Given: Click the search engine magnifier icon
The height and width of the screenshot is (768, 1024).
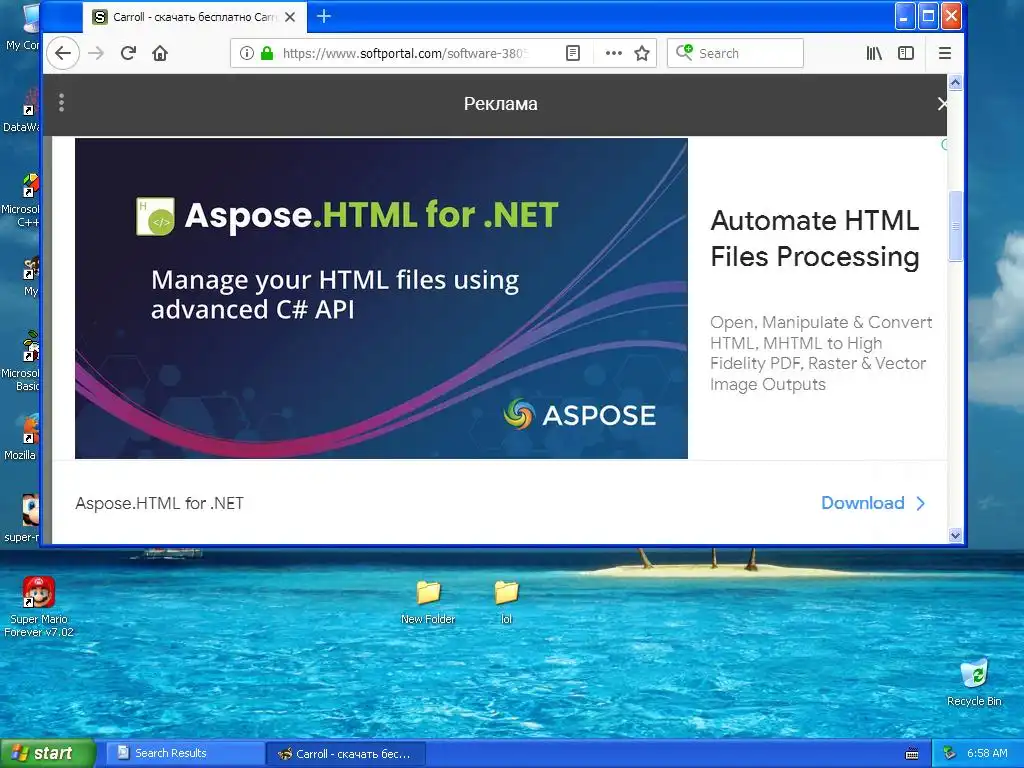Looking at the screenshot, I should [x=684, y=52].
